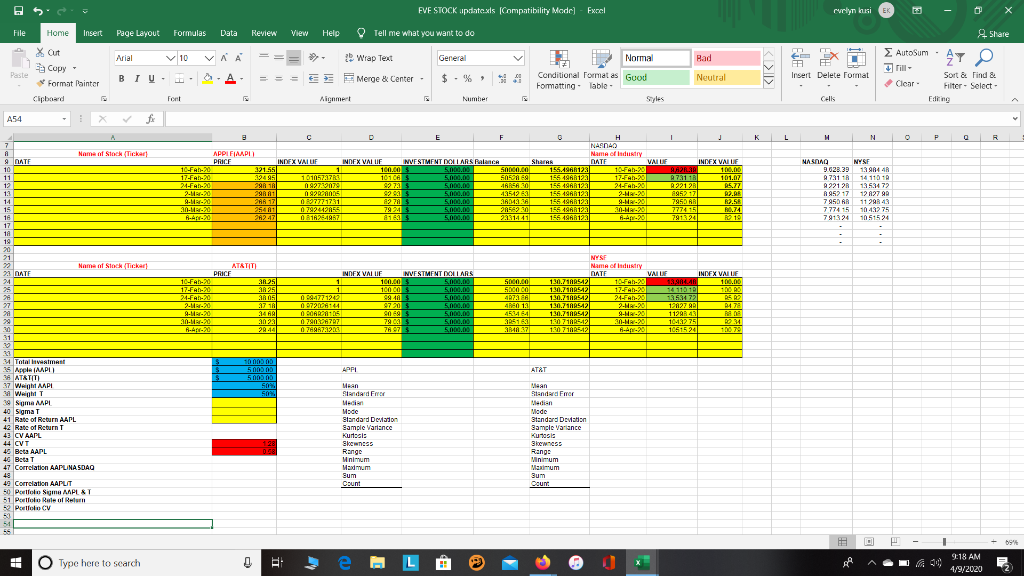Collapse the ribbon chevron
Image resolution: width=1024 pixels, height=576 pixels.
click(1014, 99)
